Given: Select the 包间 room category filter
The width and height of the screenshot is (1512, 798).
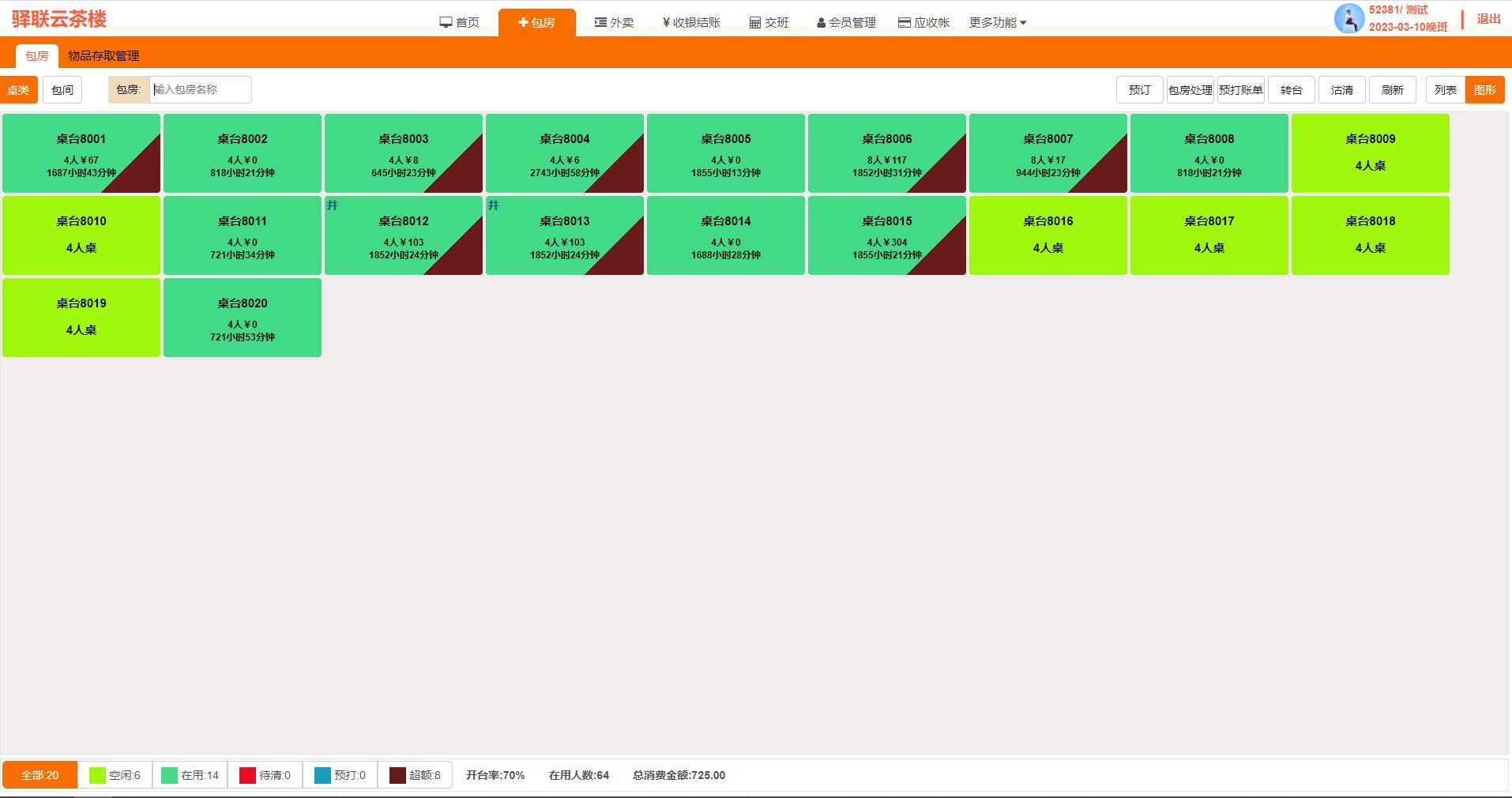Looking at the screenshot, I should (62, 90).
